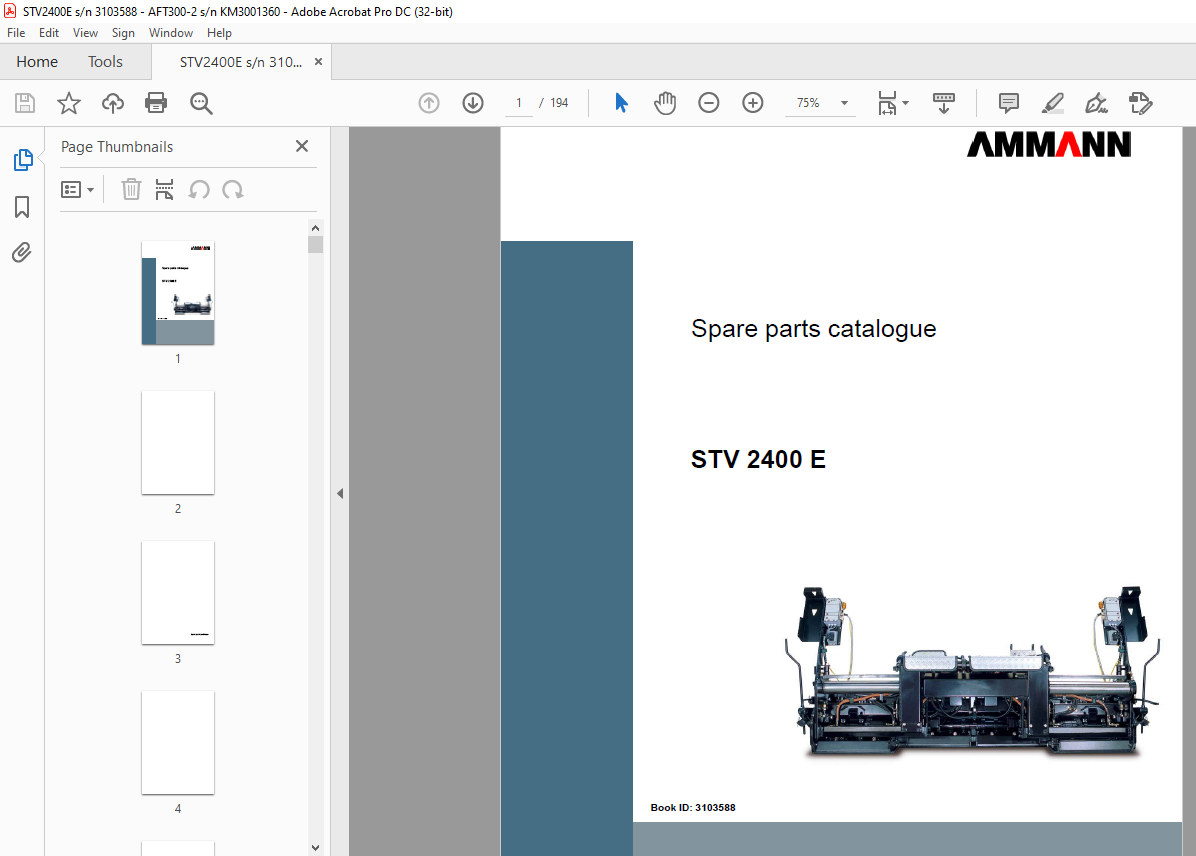Open the stamp tool in the toolbar

[1140, 103]
